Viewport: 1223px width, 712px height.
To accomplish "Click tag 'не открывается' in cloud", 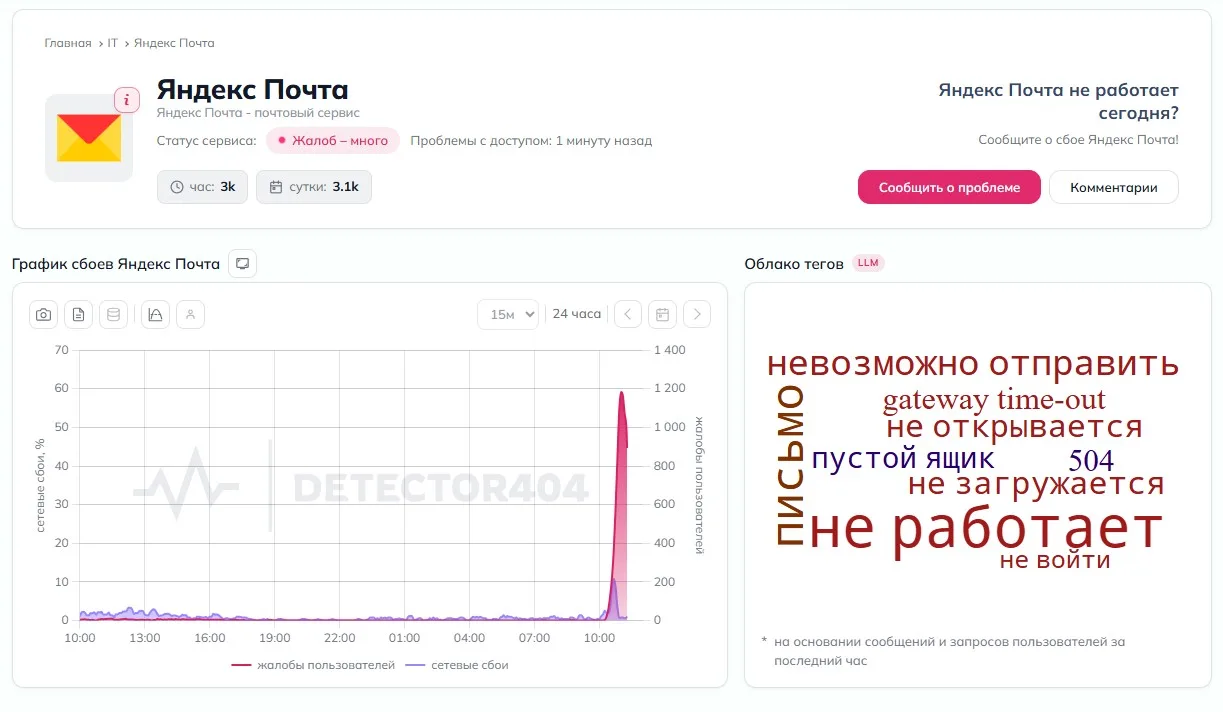I will (x=1014, y=428).
